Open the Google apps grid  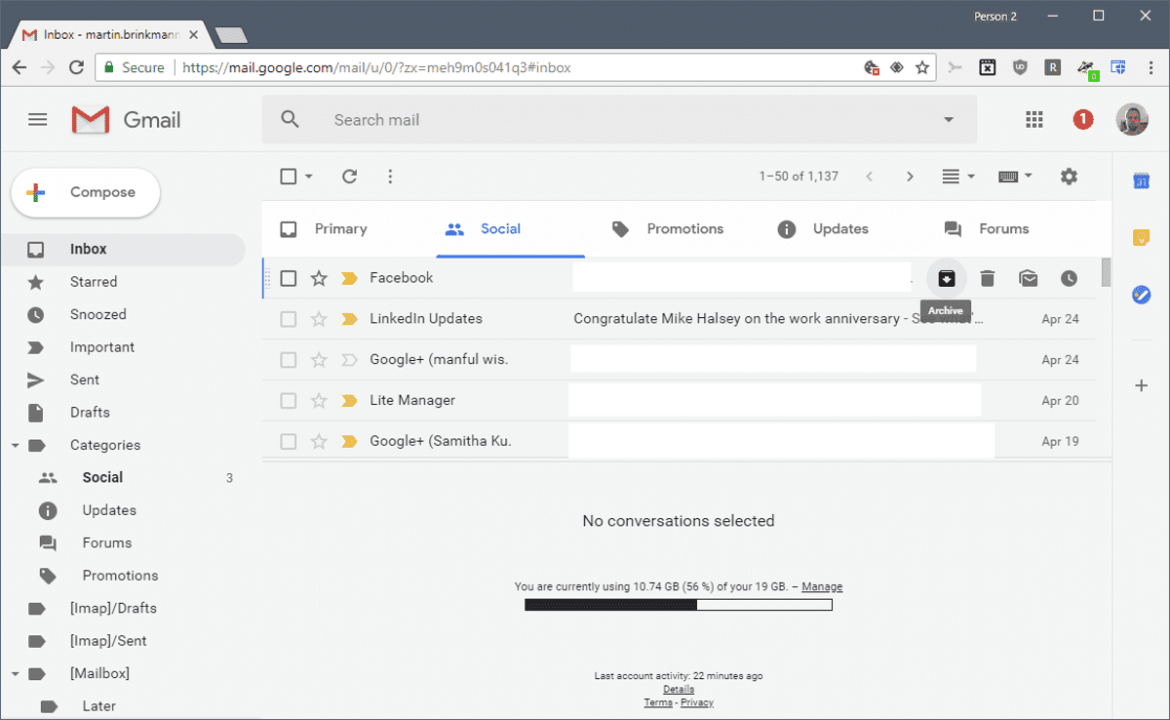click(x=1034, y=119)
